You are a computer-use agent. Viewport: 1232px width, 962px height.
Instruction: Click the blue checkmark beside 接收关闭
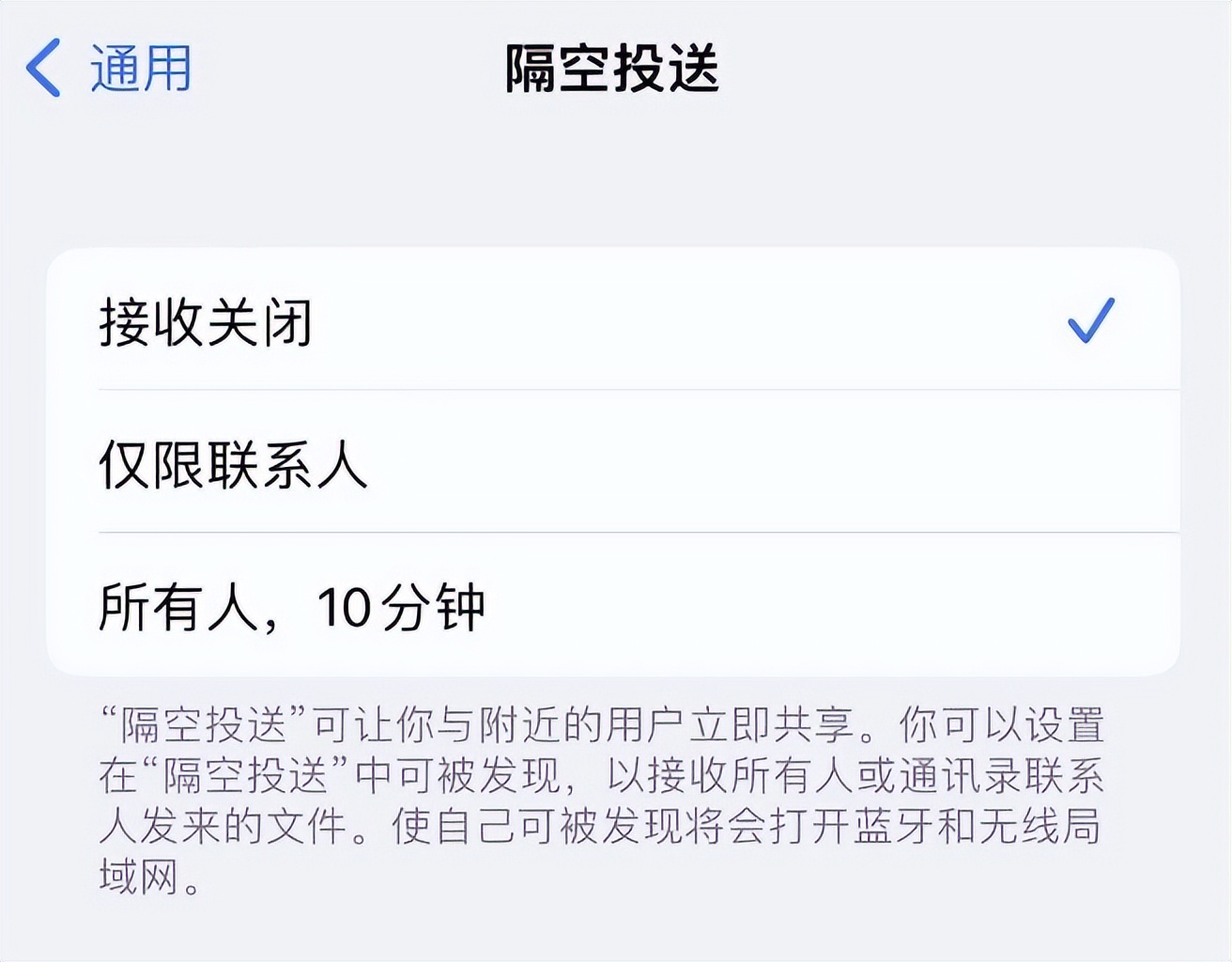pyautogui.click(x=1090, y=320)
